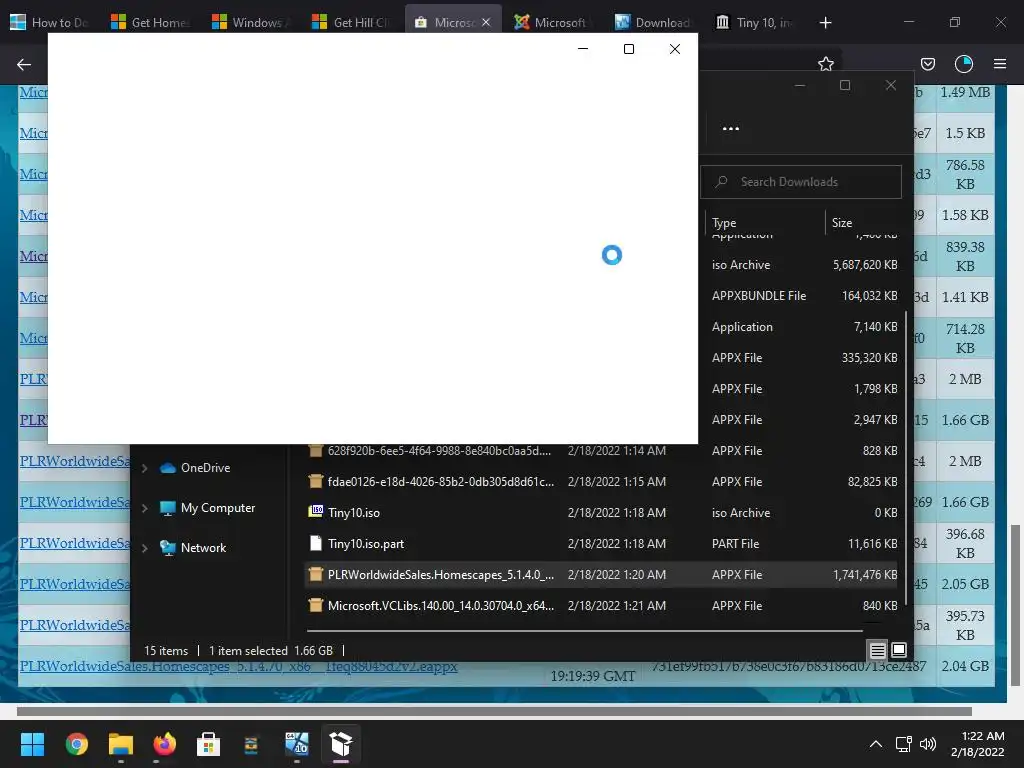Select the Tiny10.iso.part file
The height and width of the screenshot is (768, 1024).
pos(601,543)
